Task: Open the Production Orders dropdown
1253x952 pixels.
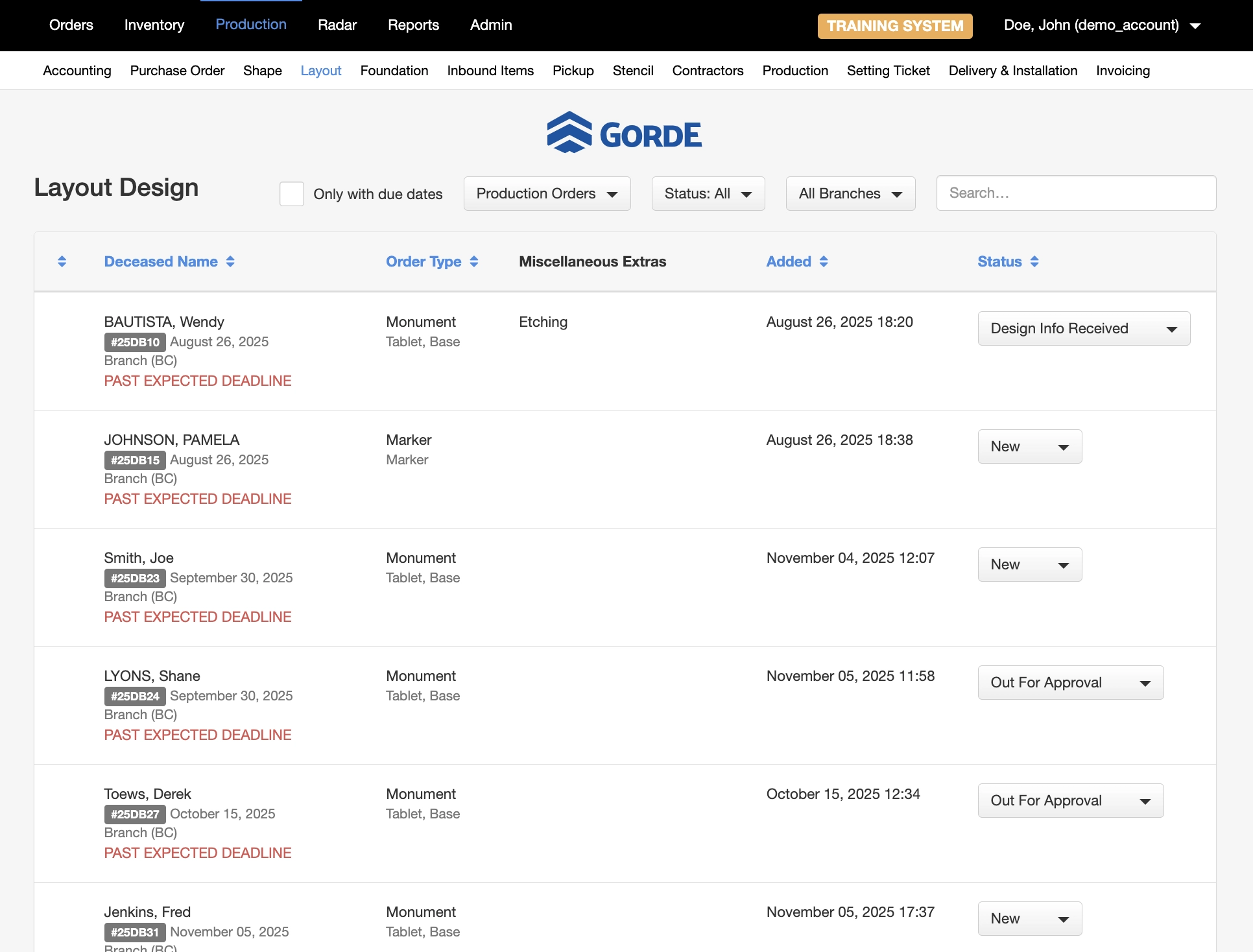Action: click(547, 194)
